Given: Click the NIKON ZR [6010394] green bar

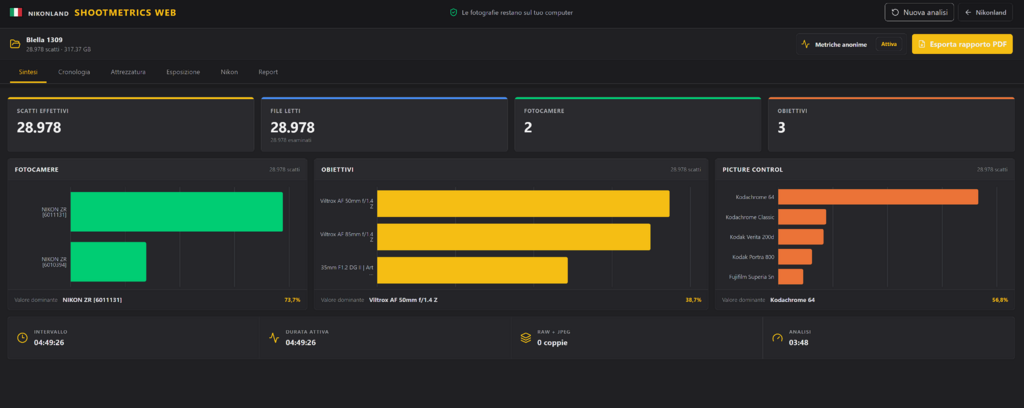Looking at the screenshot, I should pyautogui.click(x=108, y=262).
